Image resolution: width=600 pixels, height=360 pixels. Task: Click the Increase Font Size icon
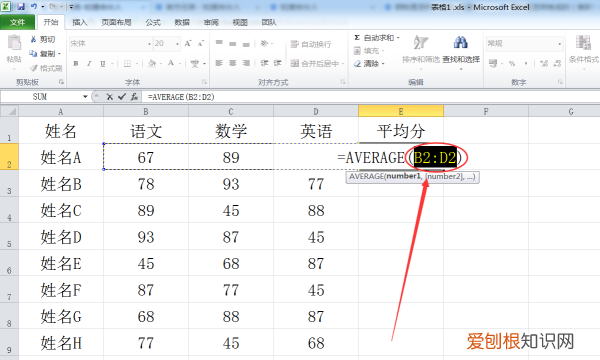click(x=188, y=44)
